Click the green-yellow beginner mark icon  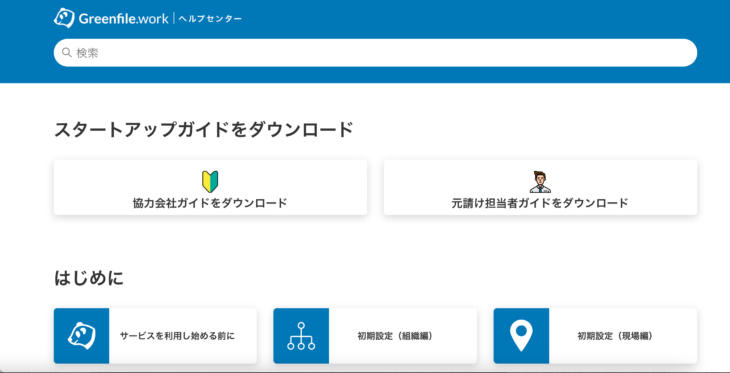pos(210,182)
